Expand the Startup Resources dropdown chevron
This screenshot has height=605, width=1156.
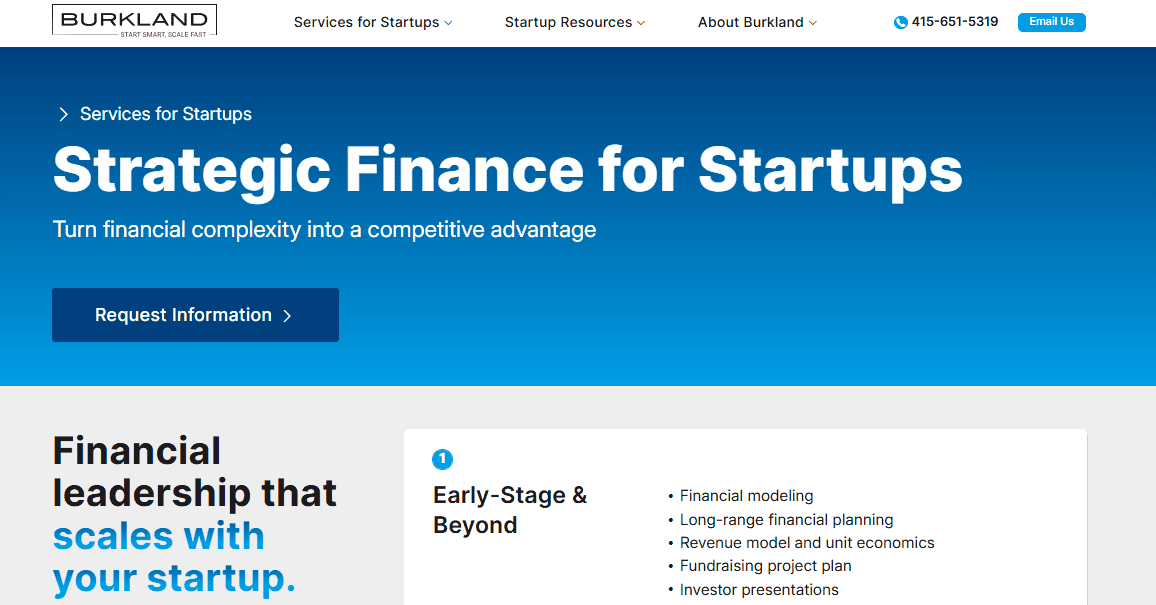click(x=641, y=23)
